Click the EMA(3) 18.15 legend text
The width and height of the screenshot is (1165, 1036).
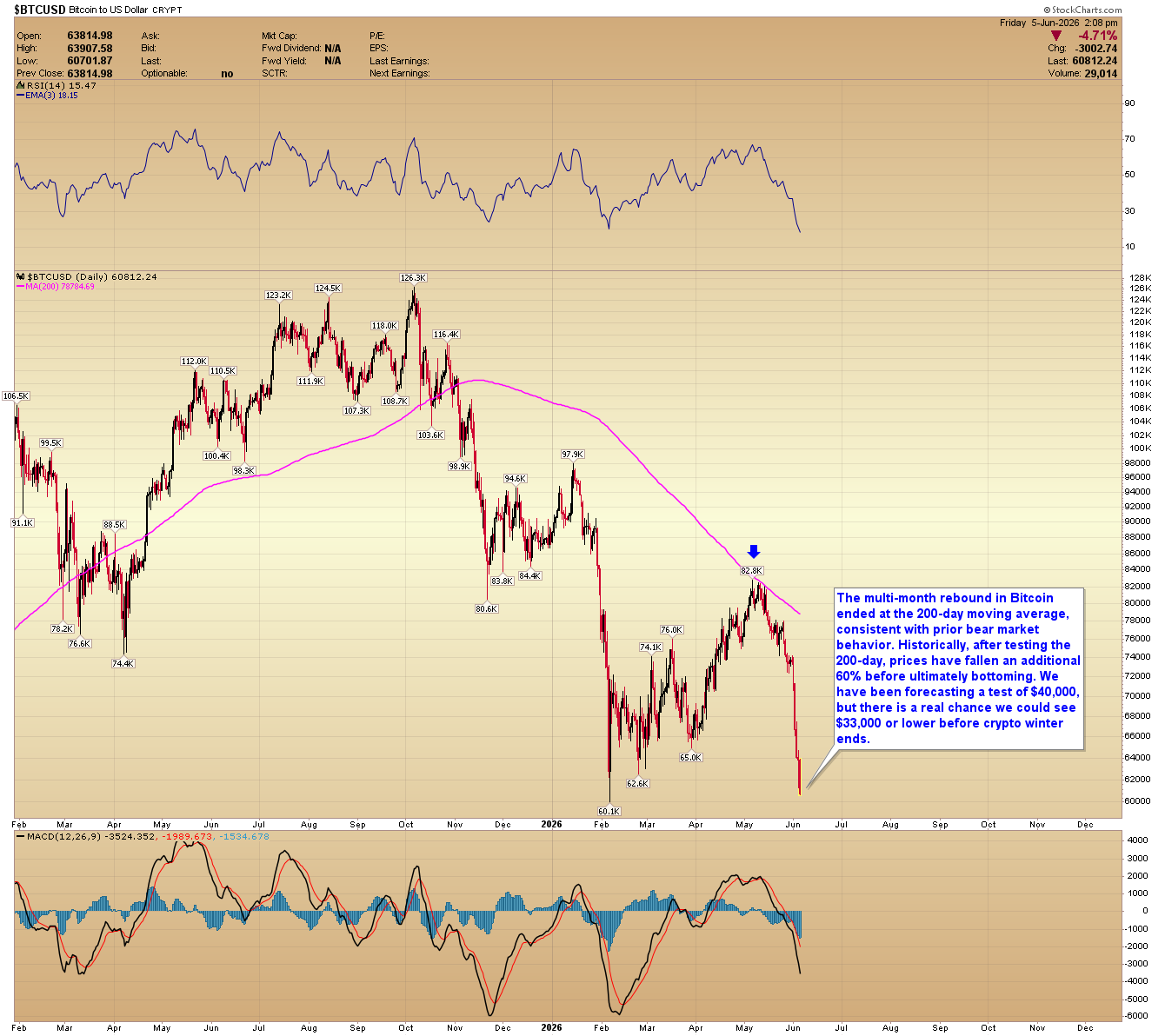[x=52, y=96]
